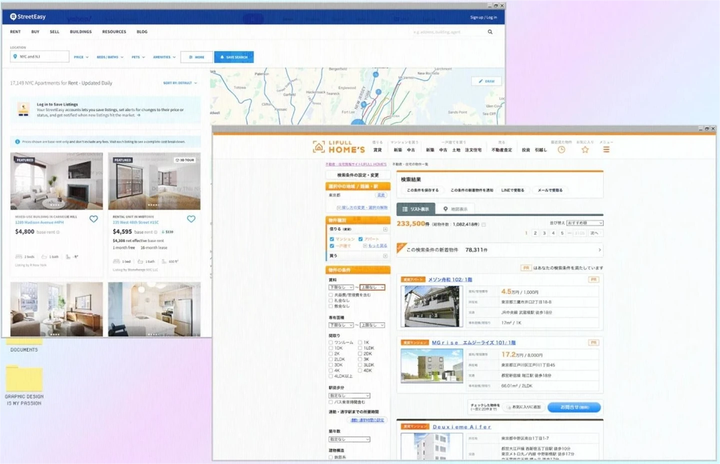The height and width of the screenshot is (464, 720).
Task: Check the ワンルーム floor plan checkbox
Action: (x=331, y=343)
